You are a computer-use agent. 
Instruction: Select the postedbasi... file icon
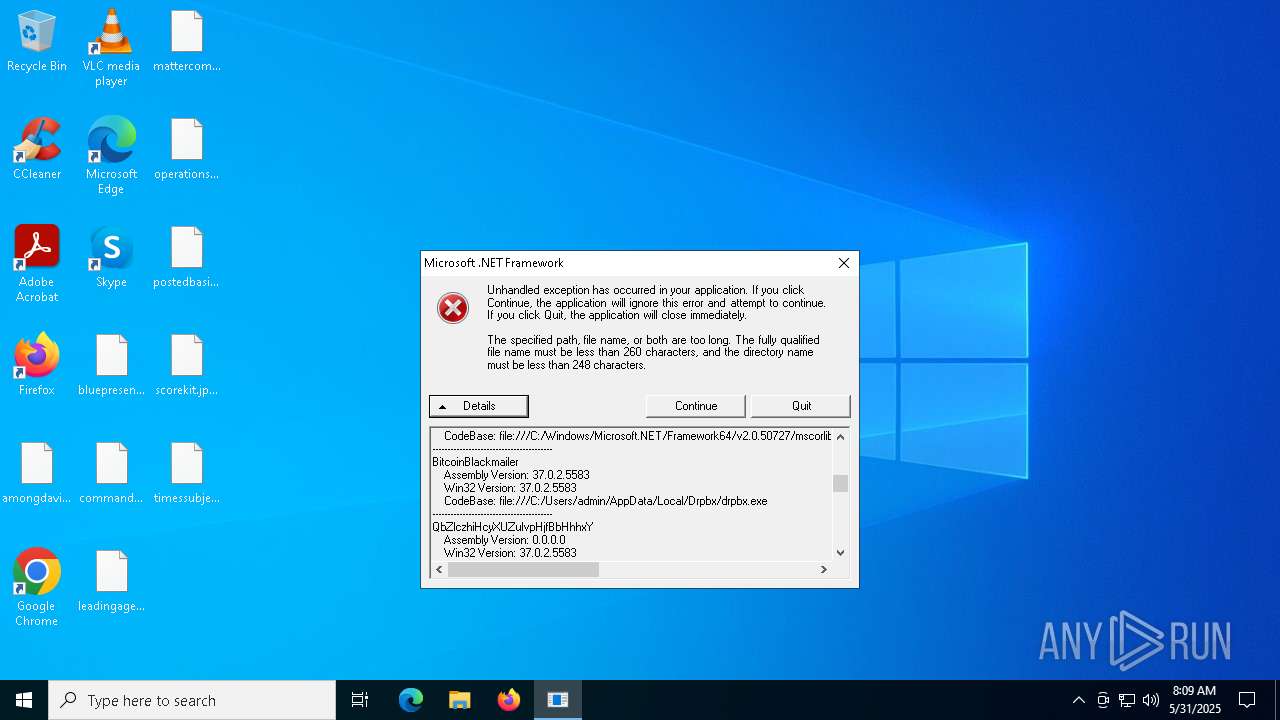187,258
